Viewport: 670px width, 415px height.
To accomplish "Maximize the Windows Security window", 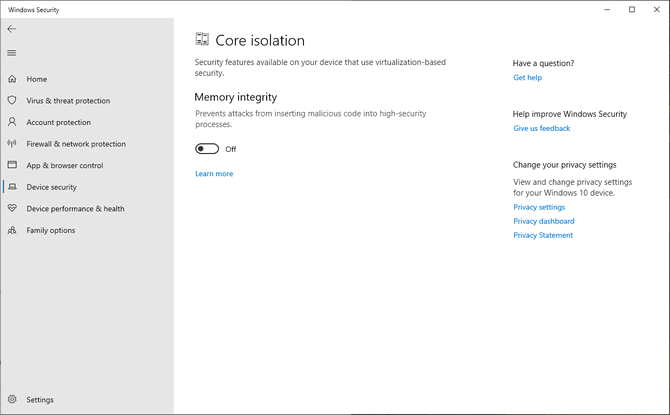I will [631, 9].
